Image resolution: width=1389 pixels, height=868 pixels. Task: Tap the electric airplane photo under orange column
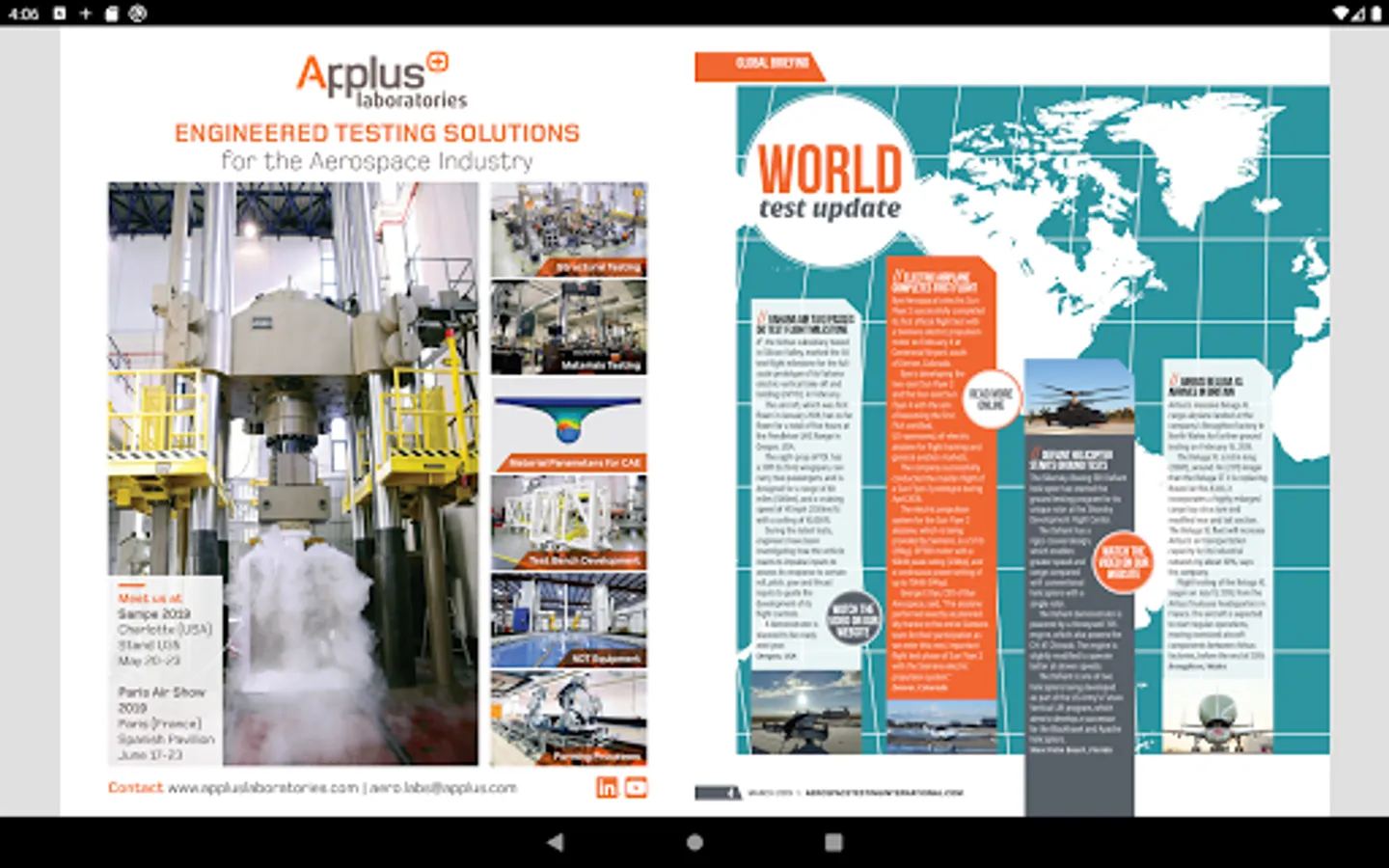tap(940, 725)
